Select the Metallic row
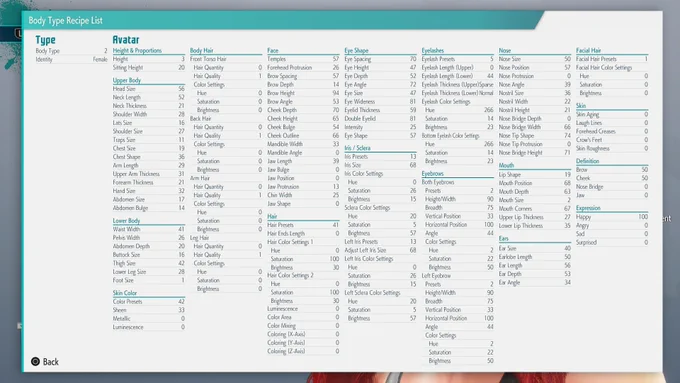 149,319
